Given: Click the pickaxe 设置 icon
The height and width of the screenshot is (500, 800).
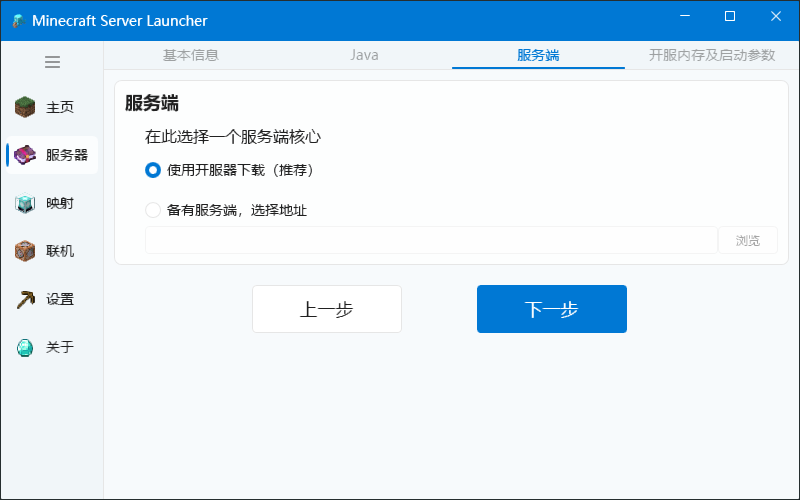Looking at the screenshot, I should point(26,299).
